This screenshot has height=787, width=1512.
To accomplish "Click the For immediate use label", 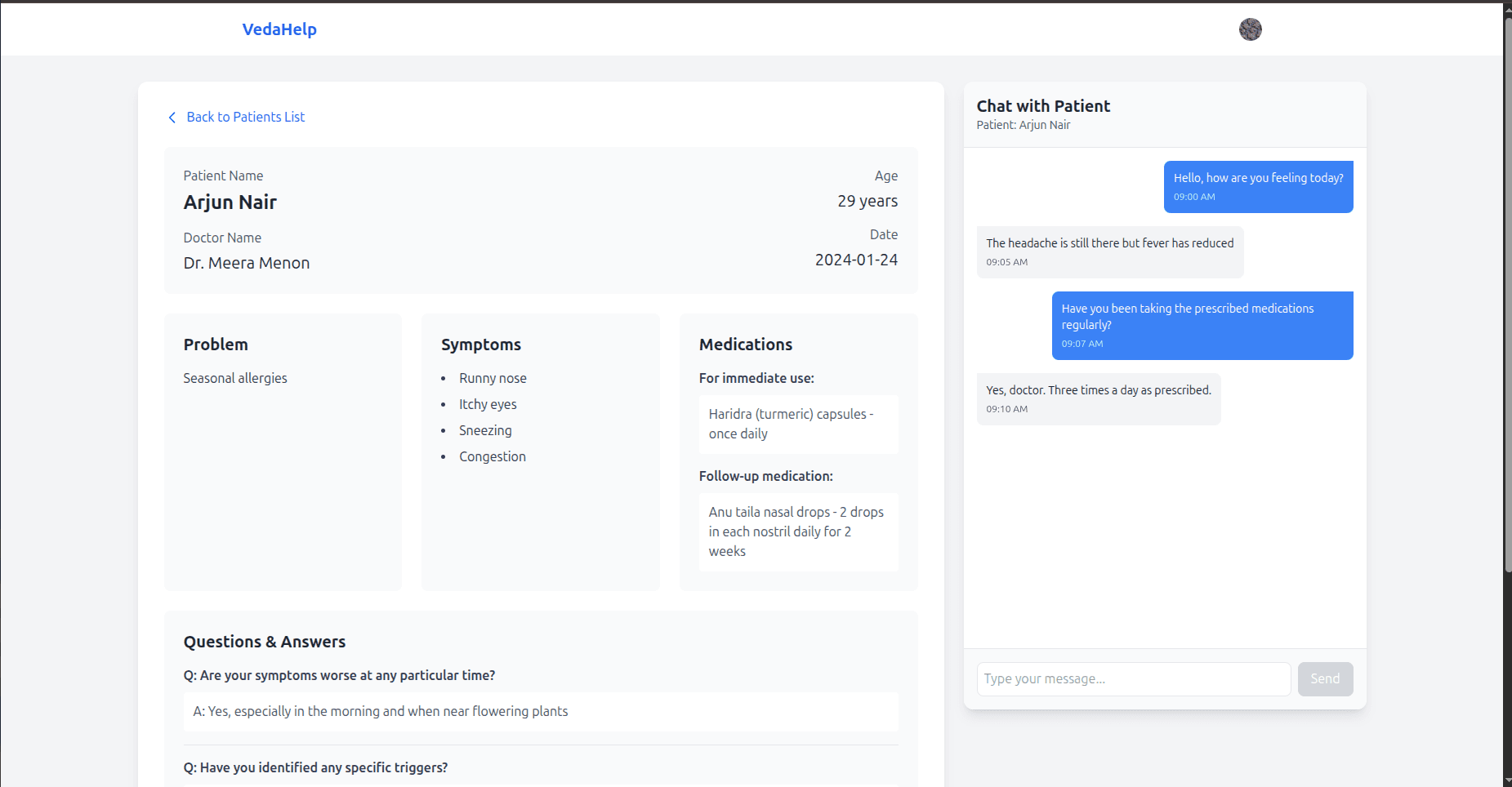I will (x=756, y=378).
